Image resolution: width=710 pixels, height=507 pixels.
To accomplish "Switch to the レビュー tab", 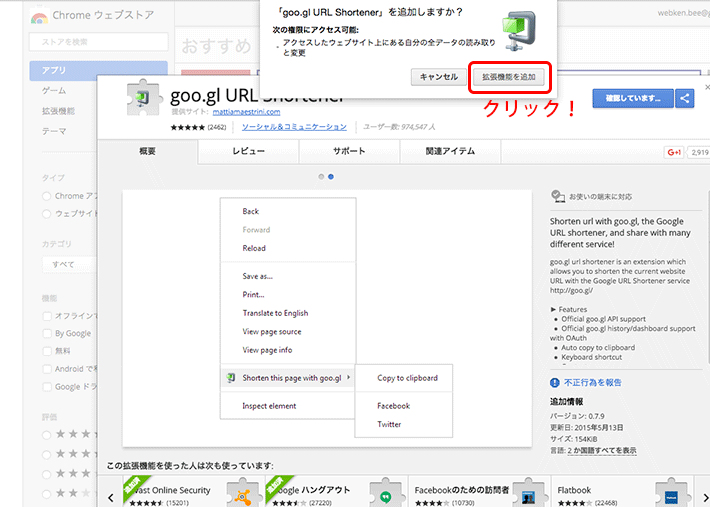I will [x=248, y=151].
